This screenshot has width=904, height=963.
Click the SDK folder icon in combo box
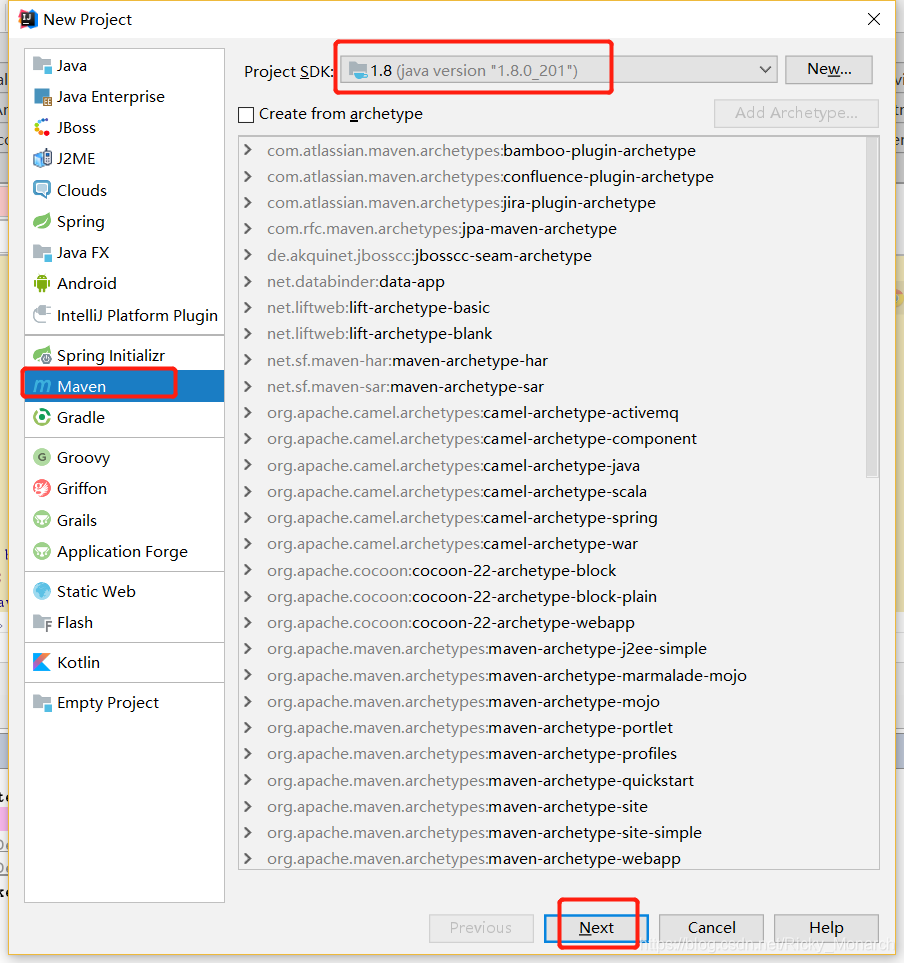[x=358, y=71]
